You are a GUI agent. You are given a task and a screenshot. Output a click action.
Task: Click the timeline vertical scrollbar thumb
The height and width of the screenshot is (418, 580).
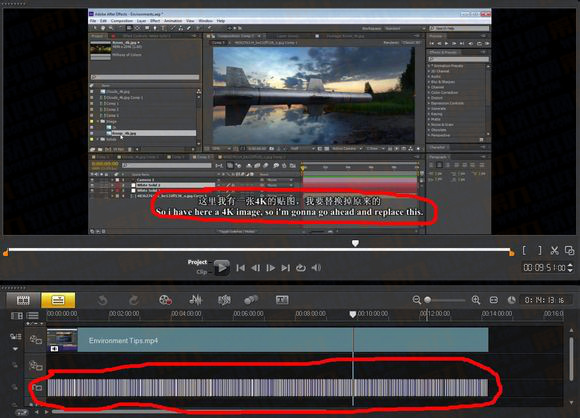point(571,358)
